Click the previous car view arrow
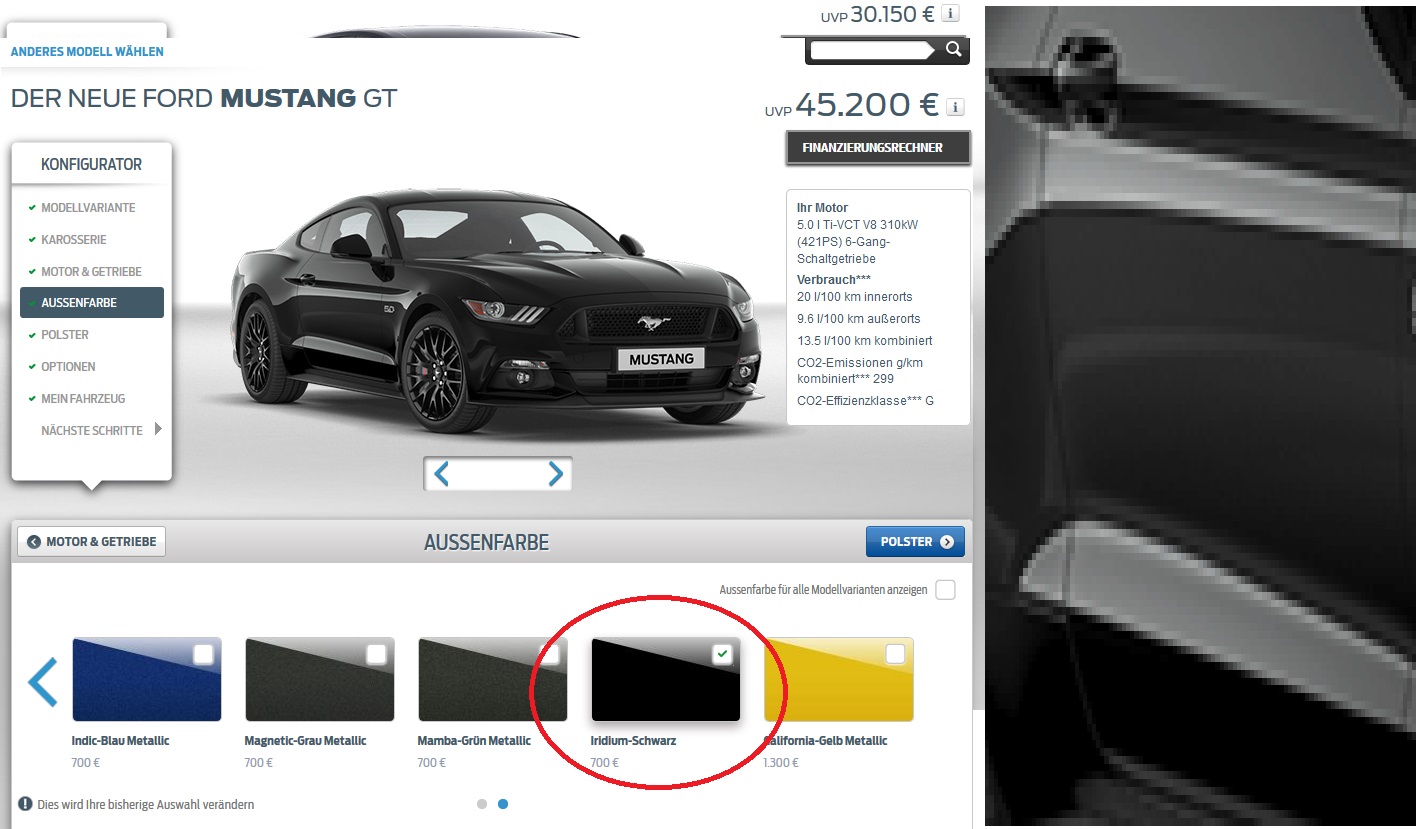This screenshot has width=1419, height=829. coord(441,474)
